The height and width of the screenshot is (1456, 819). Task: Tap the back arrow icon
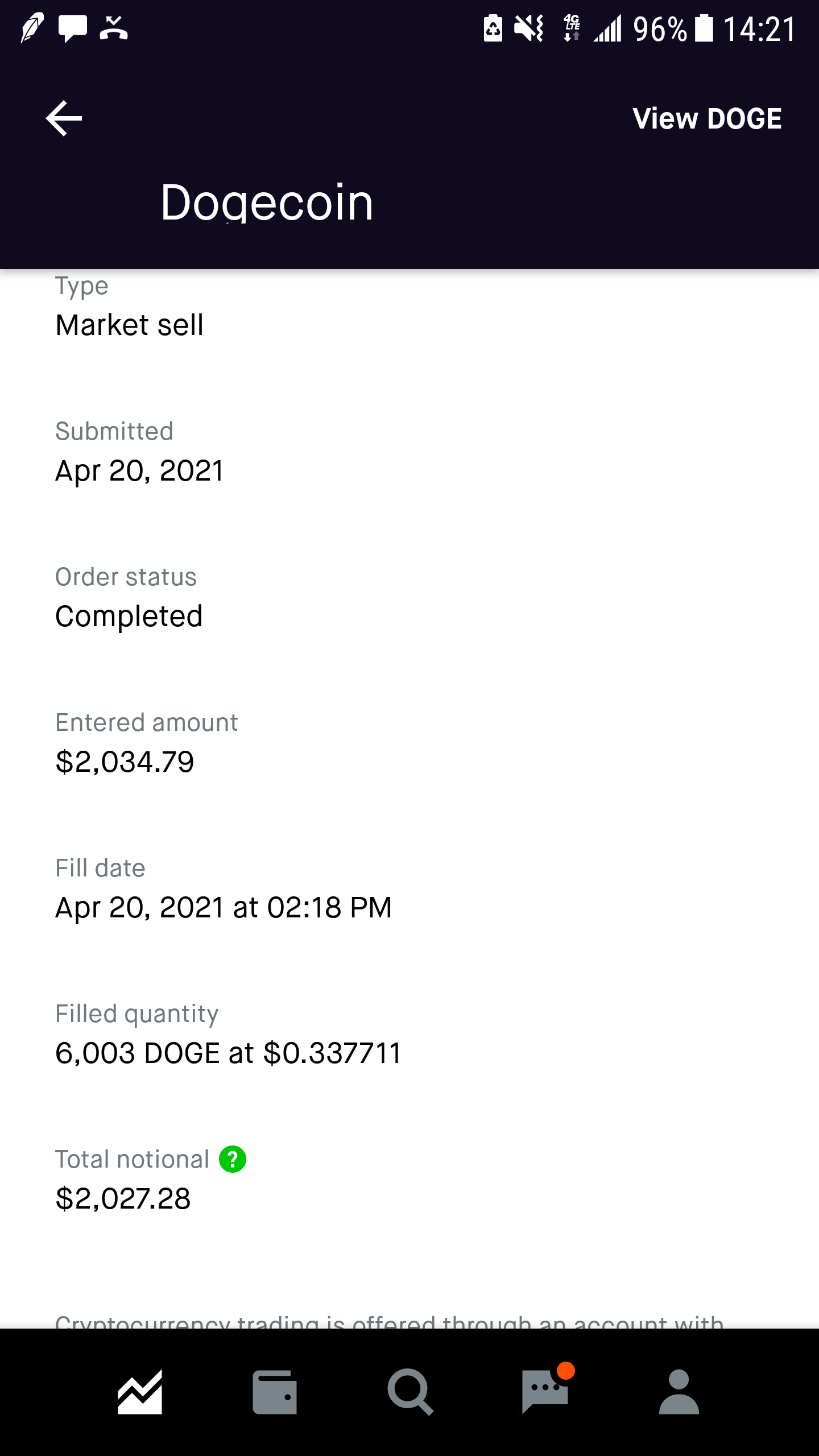point(64,118)
